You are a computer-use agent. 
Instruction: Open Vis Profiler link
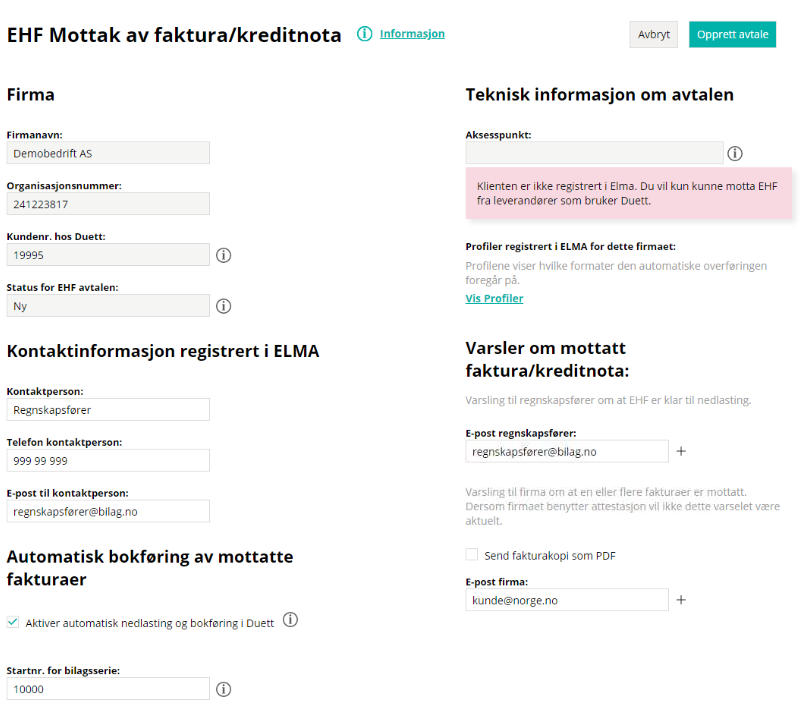[494, 298]
